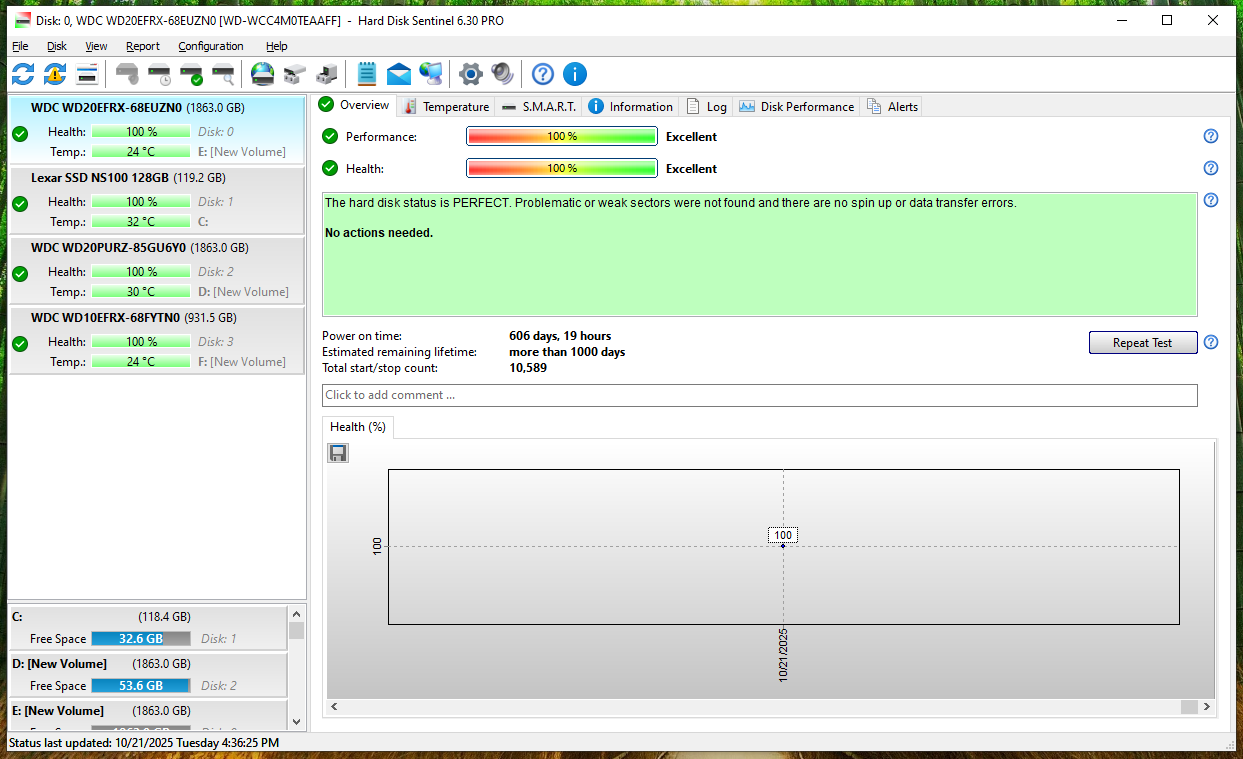This screenshot has width=1243, height=759.
Task: Open the Report menu
Action: [x=142, y=46]
